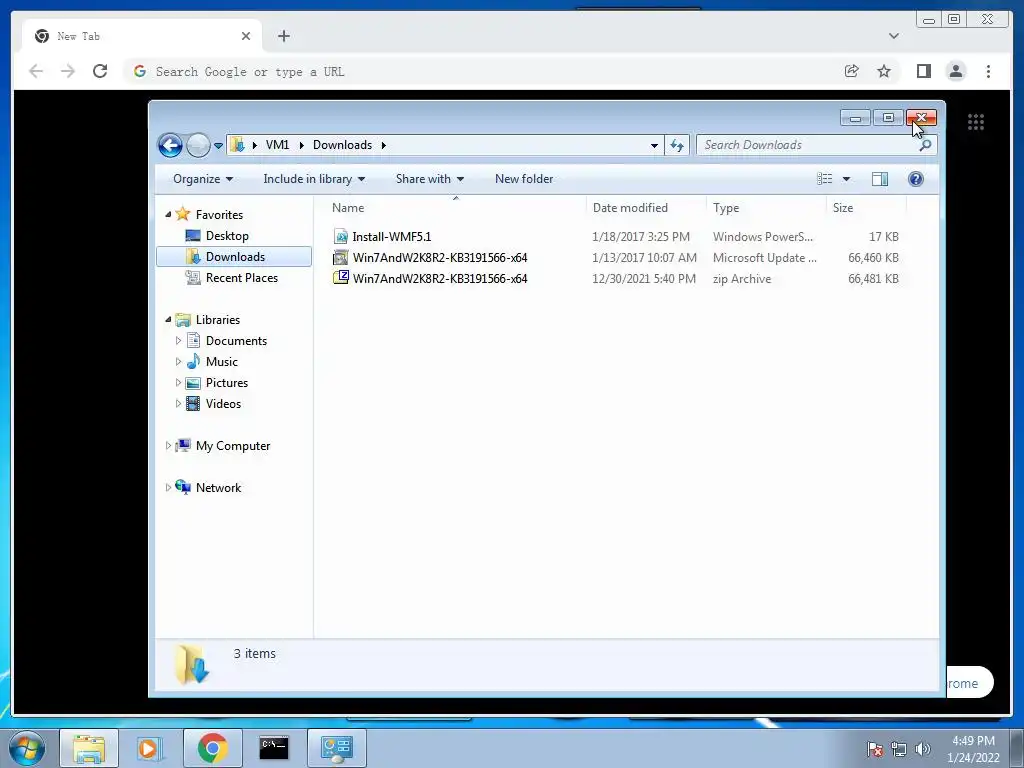The width and height of the screenshot is (1024, 768).
Task: Open Desktop under Favorites
Action: [x=227, y=236]
